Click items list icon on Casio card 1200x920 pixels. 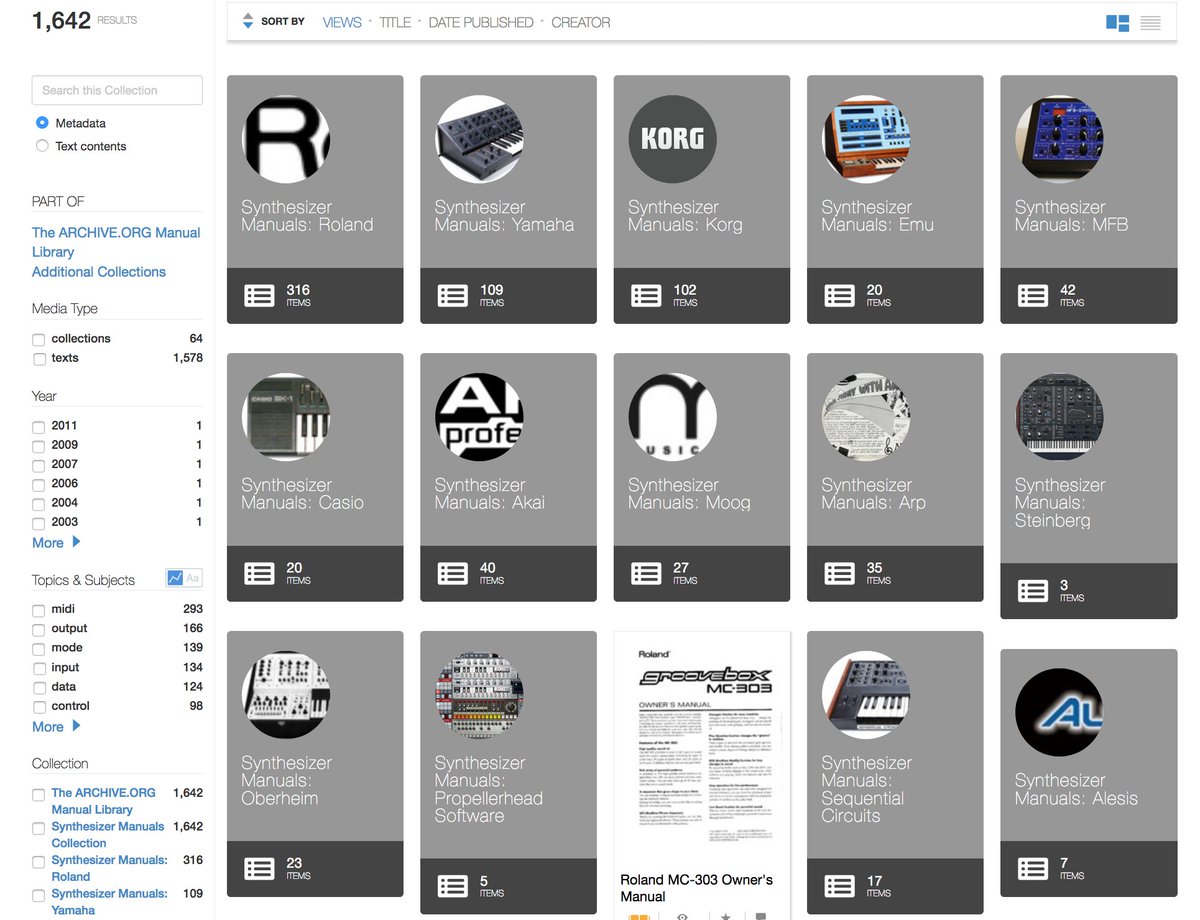(x=259, y=573)
